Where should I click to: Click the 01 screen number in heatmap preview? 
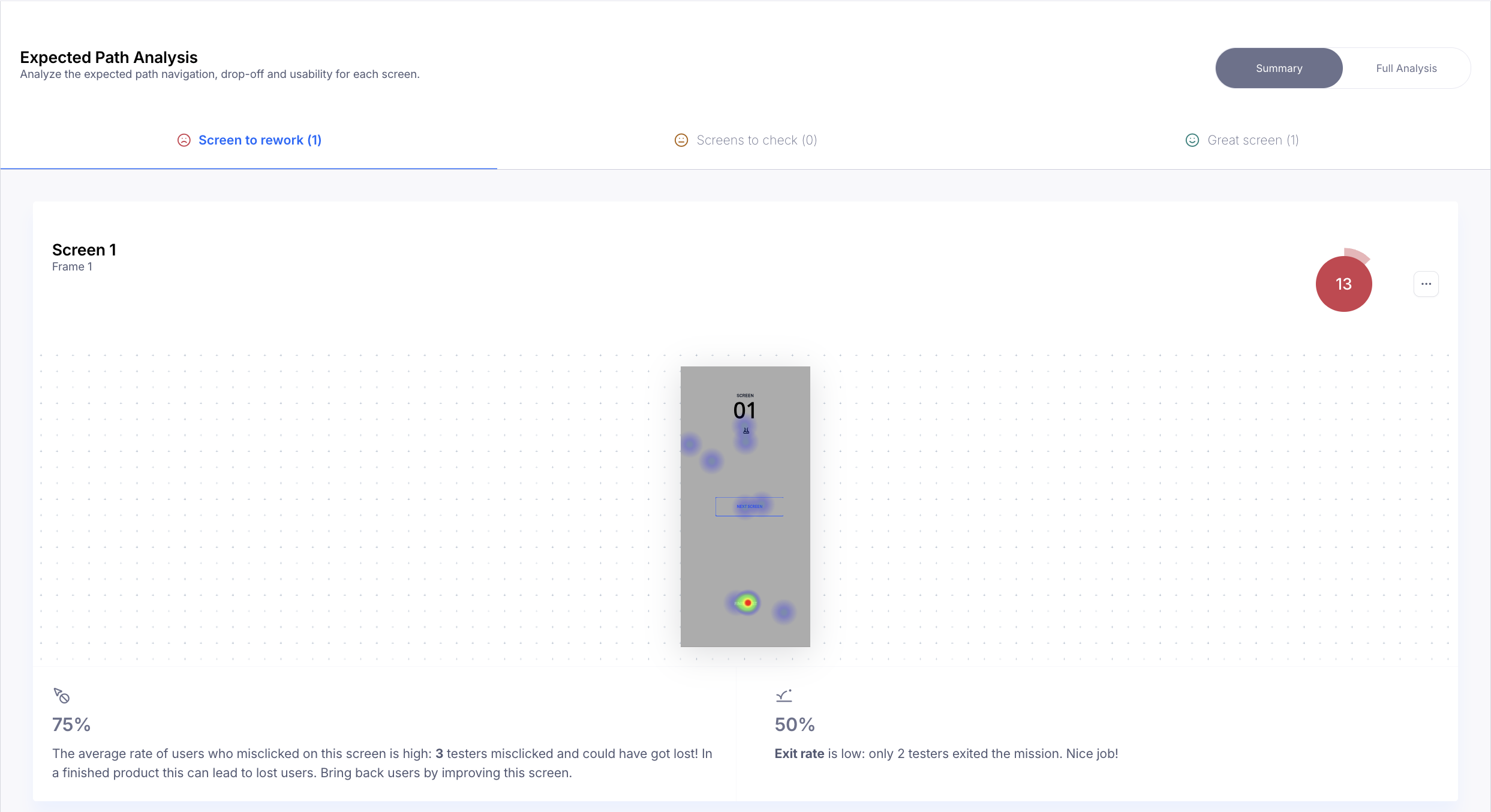tap(744, 411)
